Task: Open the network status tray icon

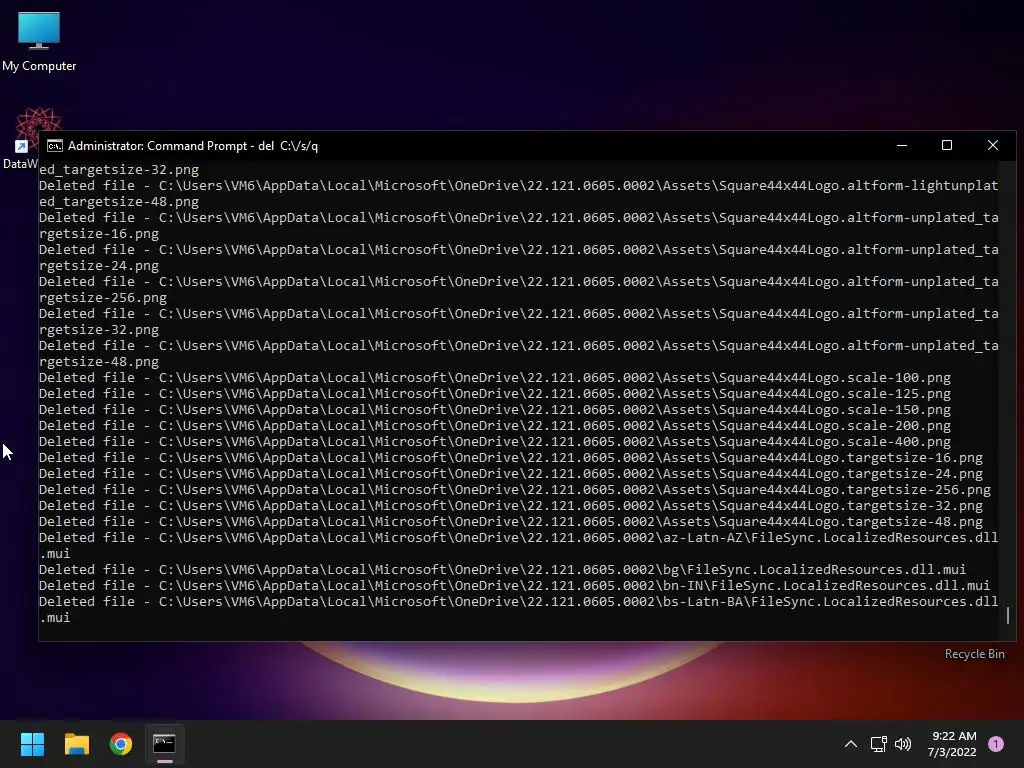Action: [878, 744]
